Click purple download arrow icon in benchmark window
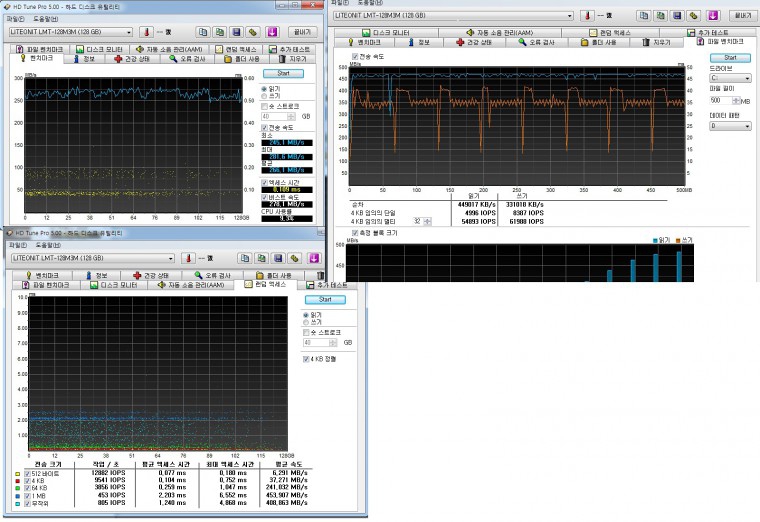The height and width of the screenshot is (522, 760). pyautogui.click(x=272, y=32)
